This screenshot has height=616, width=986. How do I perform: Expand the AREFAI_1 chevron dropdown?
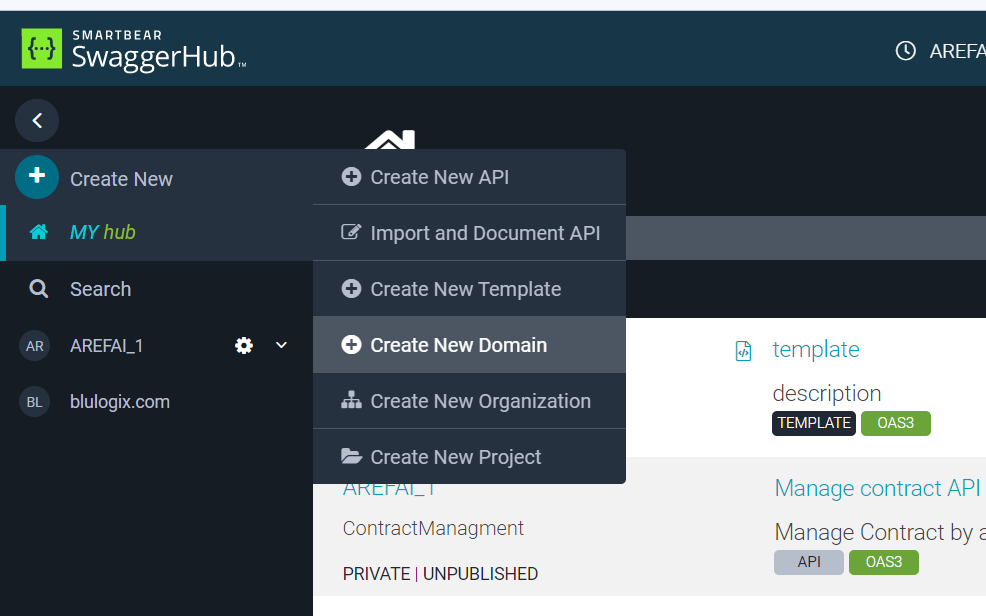click(x=281, y=345)
